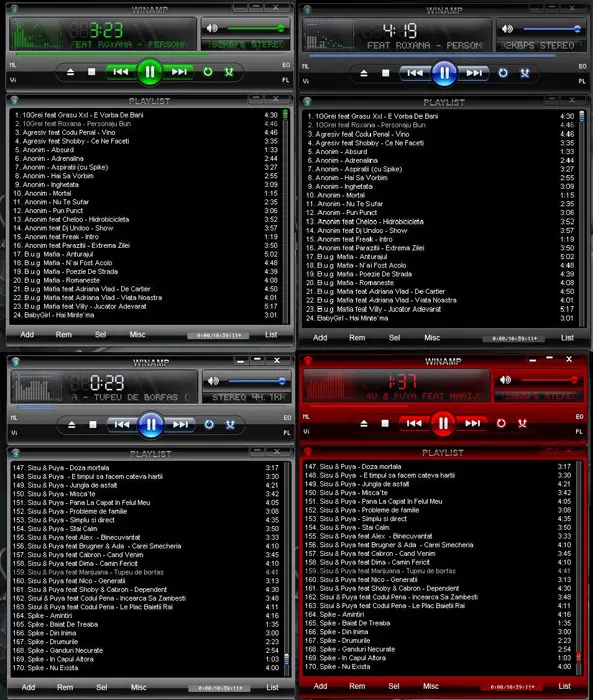Toggle repeat in top-right blue Winamp

pyautogui.click(x=503, y=73)
